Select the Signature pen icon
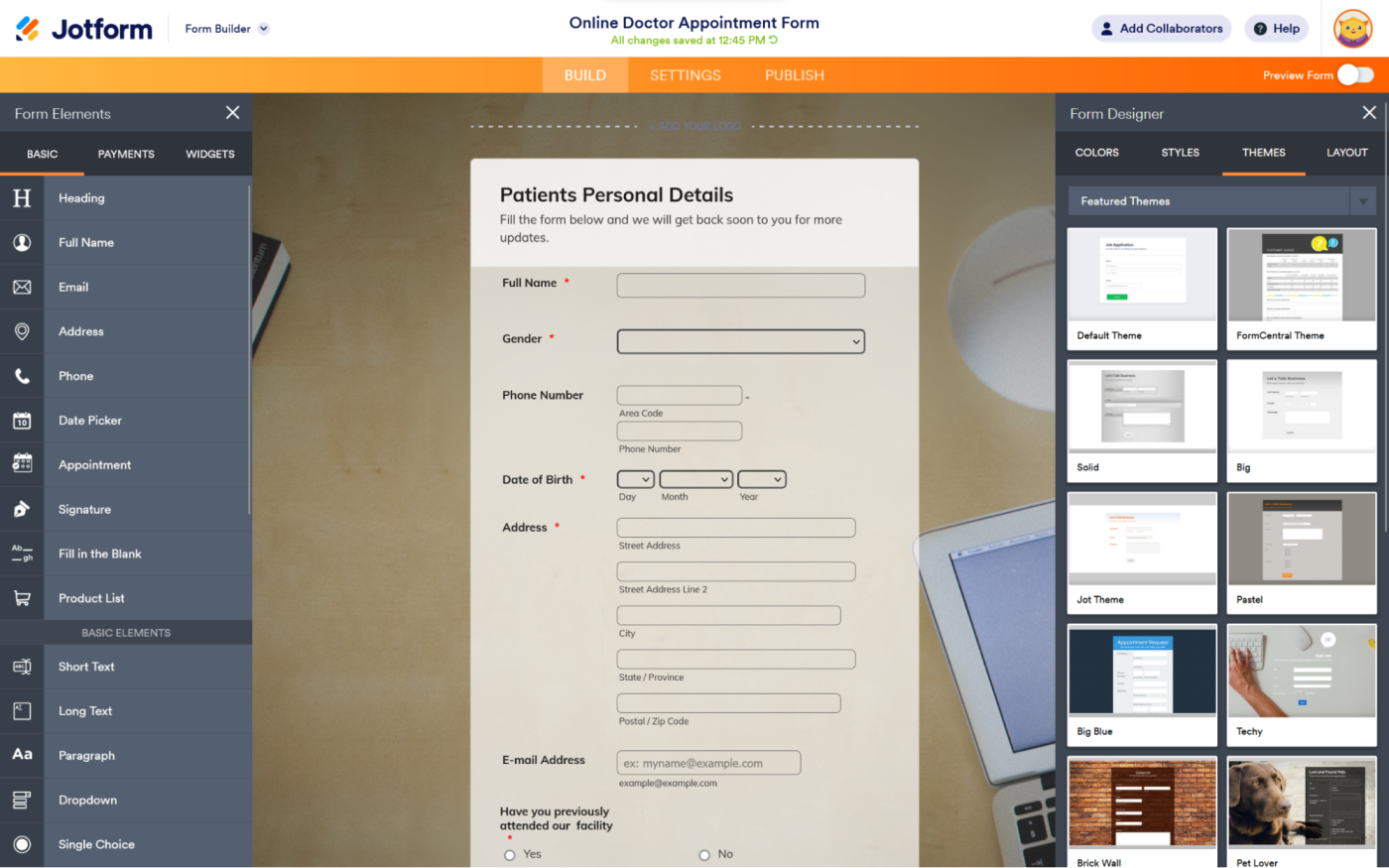Viewport: 1389px width, 868px height. click(22, 510)
